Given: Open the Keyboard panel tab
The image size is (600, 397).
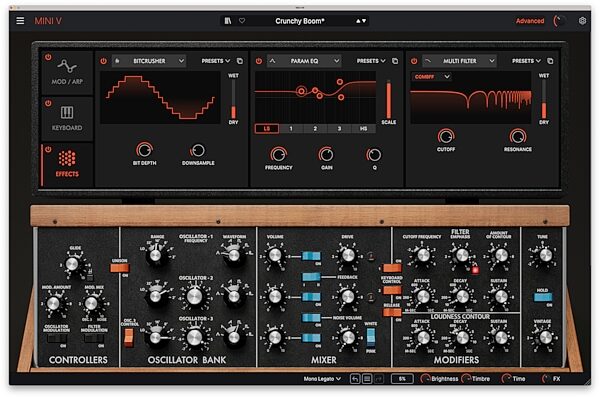Looking at the screenshot, I should (x=67, y=119).
